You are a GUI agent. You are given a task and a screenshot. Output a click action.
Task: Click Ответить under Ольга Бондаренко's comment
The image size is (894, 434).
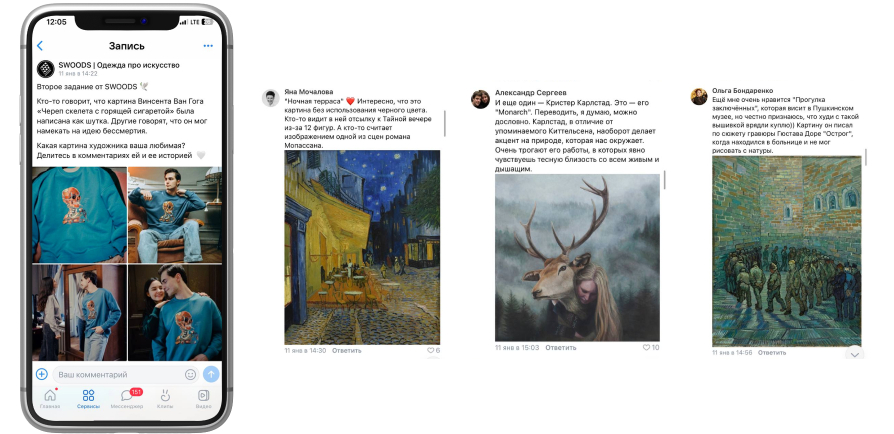pyautogui.click(x=772, y=352)
